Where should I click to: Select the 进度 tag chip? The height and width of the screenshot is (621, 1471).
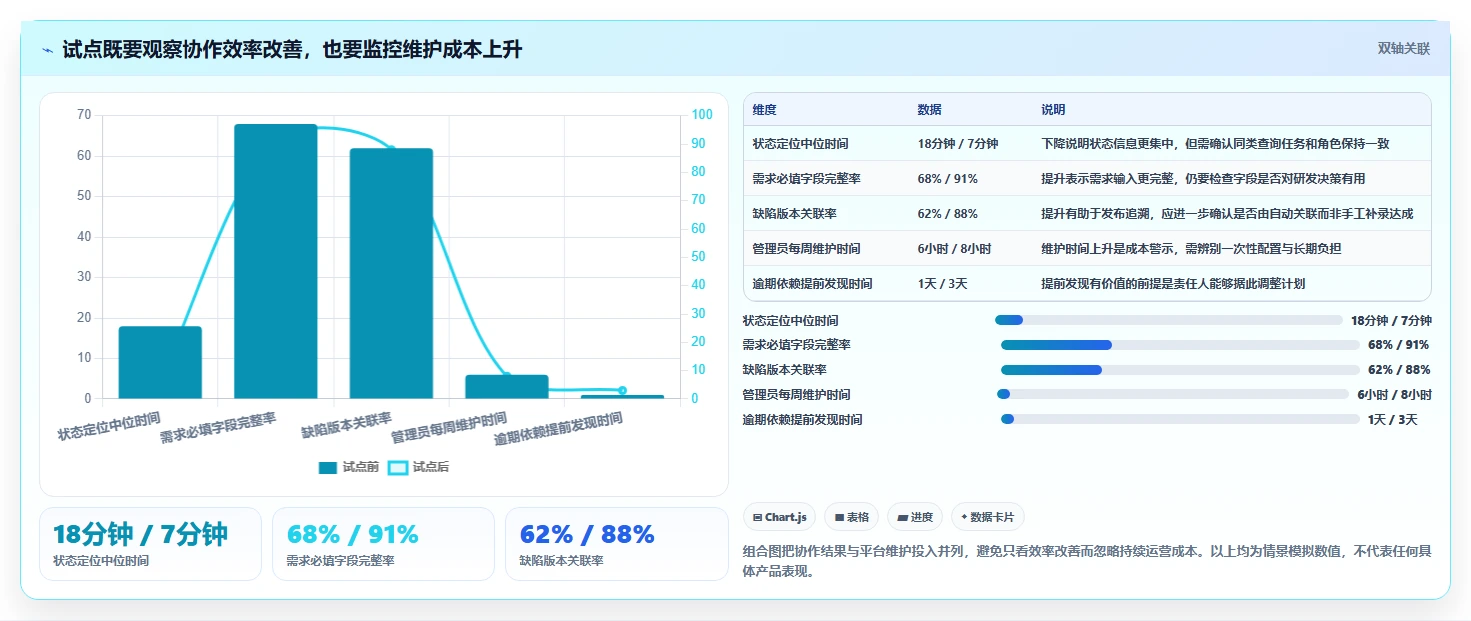[x=915, y=517]
